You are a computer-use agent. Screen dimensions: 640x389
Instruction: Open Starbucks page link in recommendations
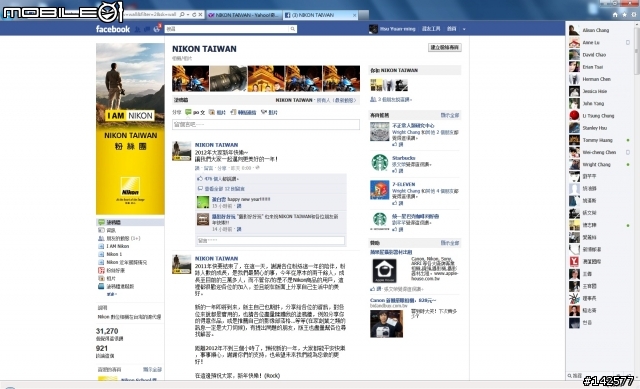(x=404, y=158)
